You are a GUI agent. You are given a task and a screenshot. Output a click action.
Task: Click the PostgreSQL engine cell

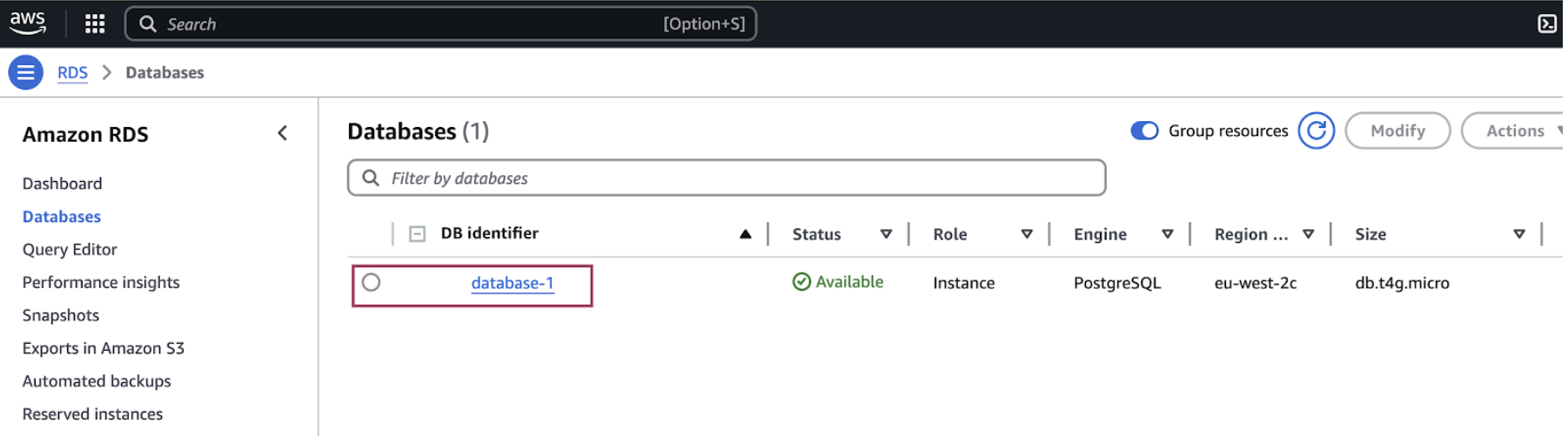[x=1117, y=283]
